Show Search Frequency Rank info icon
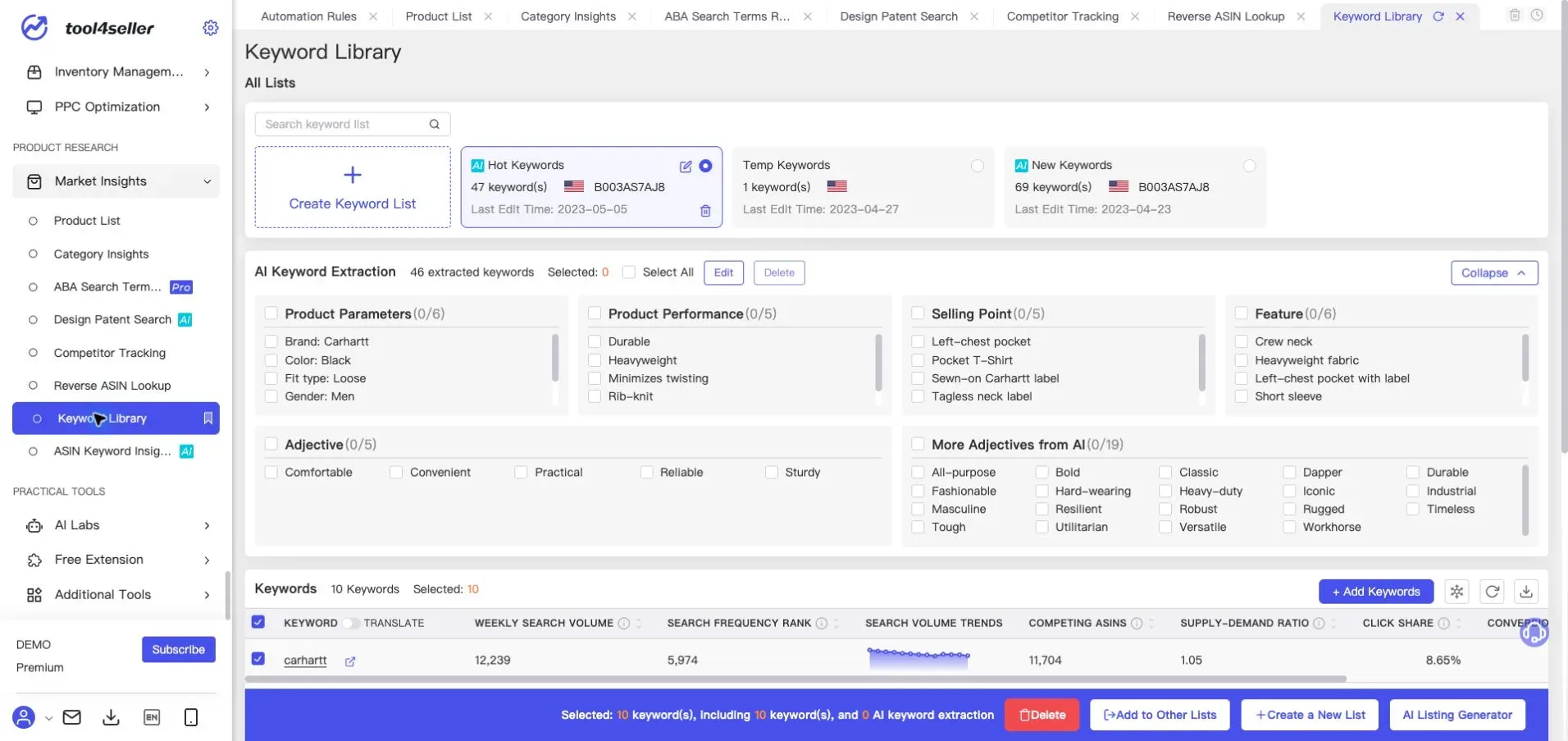Screen dimensions: 1568x741 click(x=822, y=624)
